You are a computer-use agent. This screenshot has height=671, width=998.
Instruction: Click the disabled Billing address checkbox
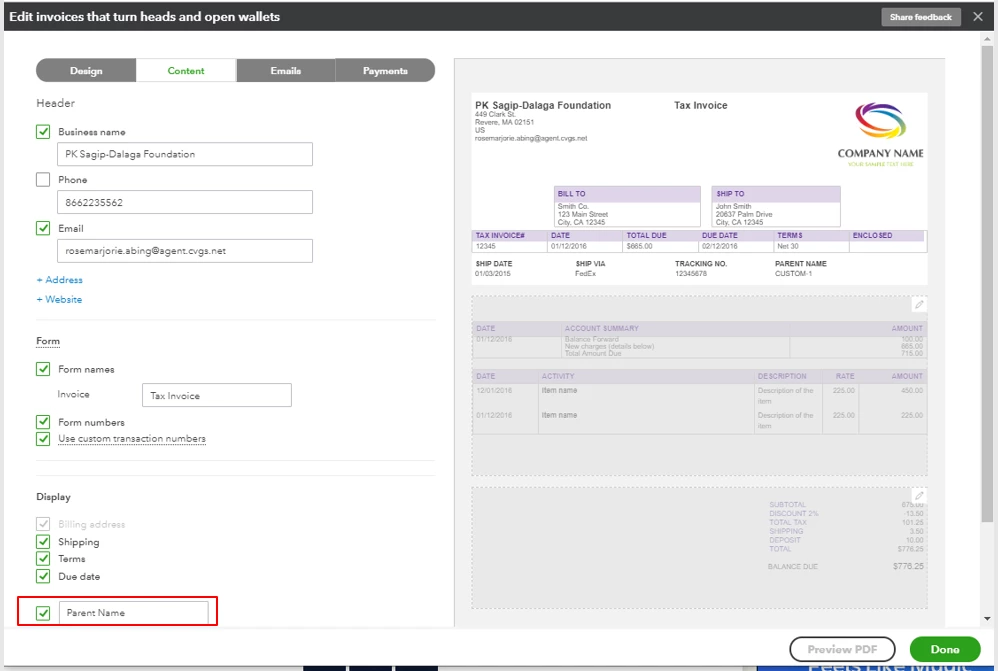click(43, 524)
